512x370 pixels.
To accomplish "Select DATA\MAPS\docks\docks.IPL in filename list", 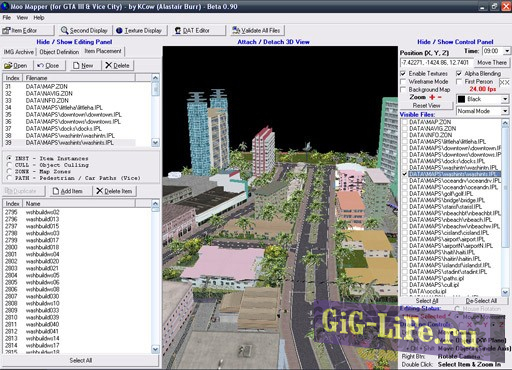I will tap(70, 129).
